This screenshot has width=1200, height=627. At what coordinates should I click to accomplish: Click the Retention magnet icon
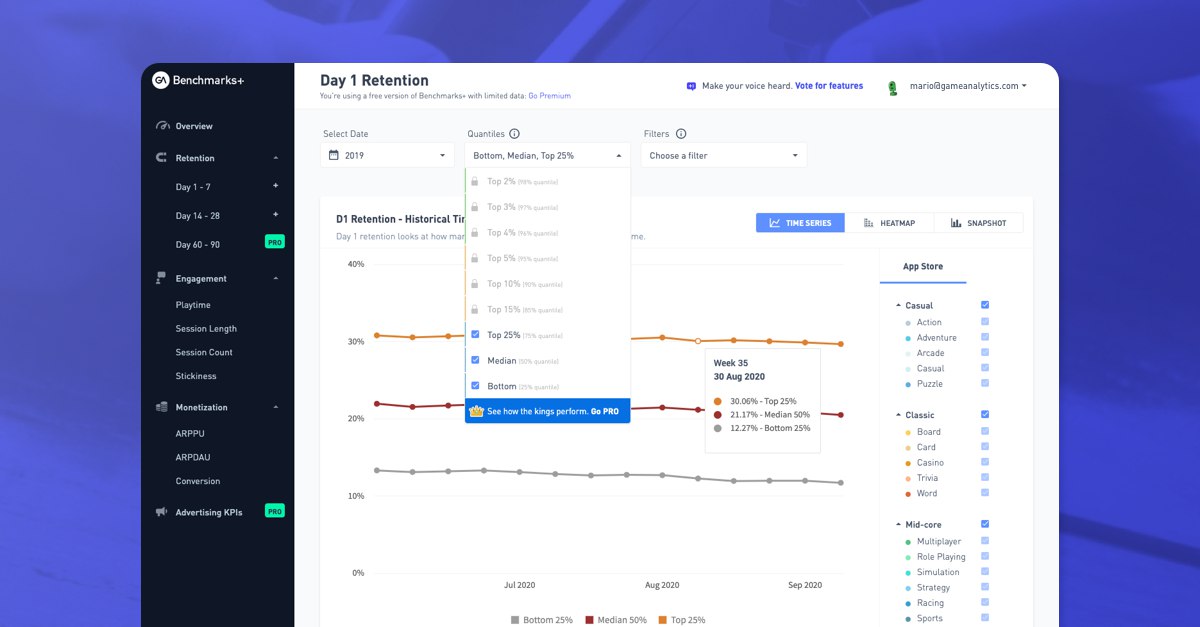pyautogui.click(x=162, y=158)
